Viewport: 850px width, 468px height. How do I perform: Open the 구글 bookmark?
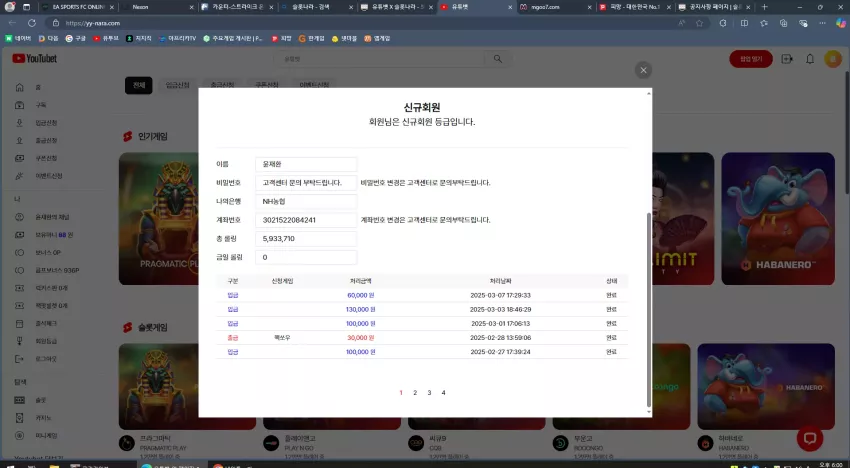75,39
